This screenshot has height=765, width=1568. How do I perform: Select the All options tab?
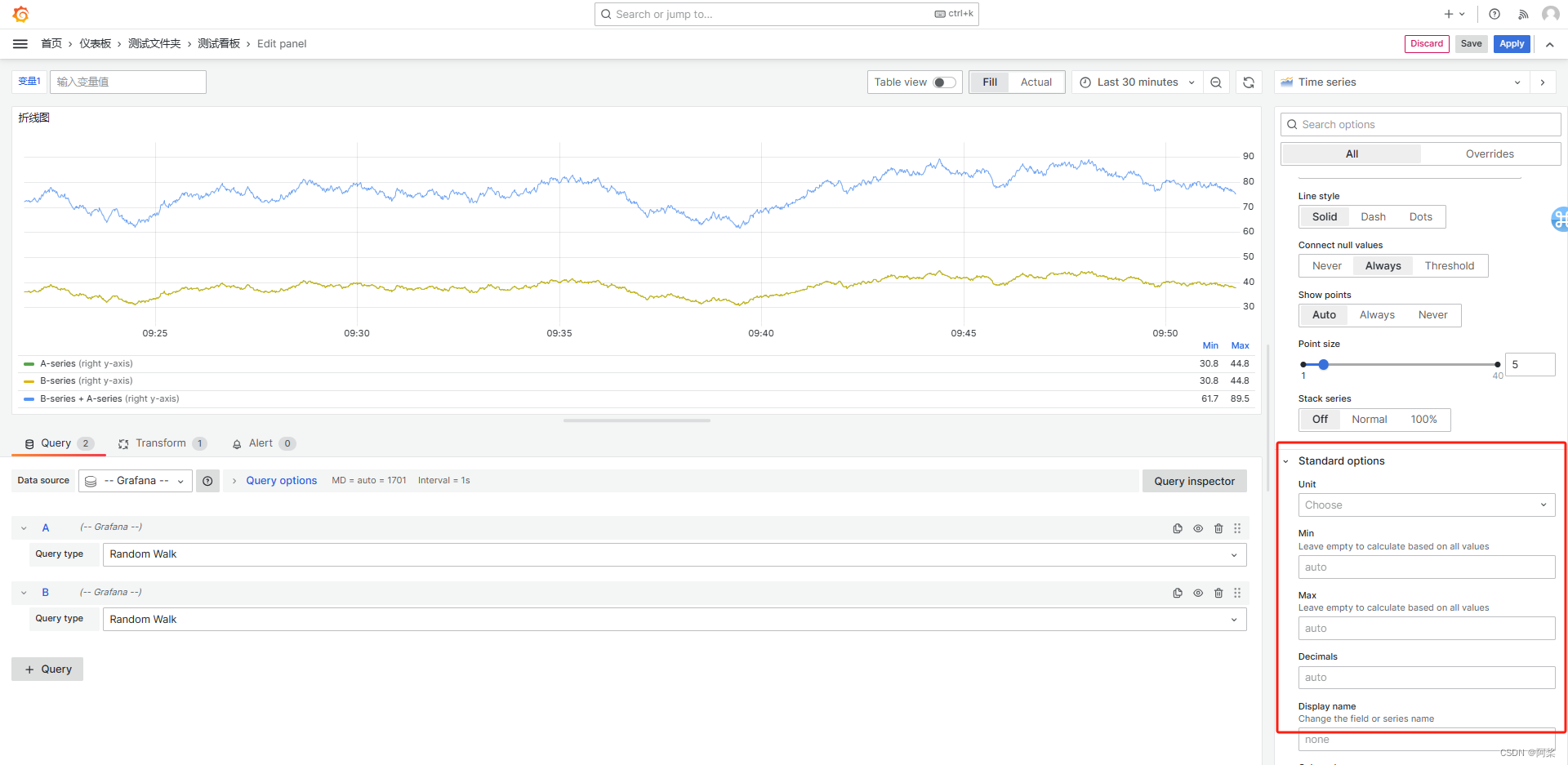[x=1352, y=154]
